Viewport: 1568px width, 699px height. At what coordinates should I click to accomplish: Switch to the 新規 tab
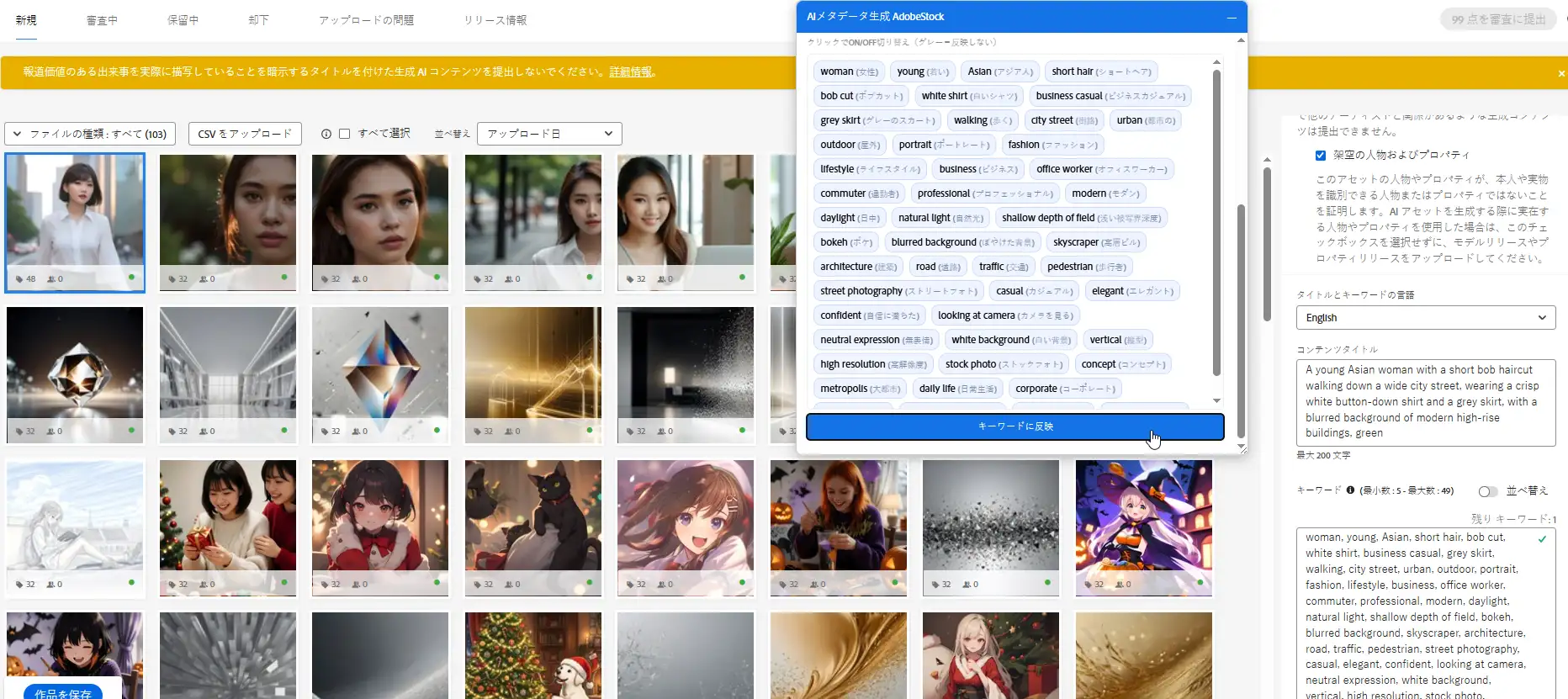pos(26,20)
